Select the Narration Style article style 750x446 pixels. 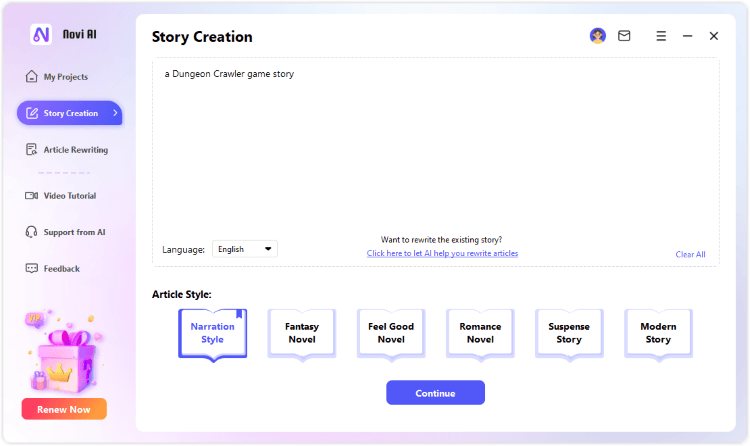[x=212, y=334]
